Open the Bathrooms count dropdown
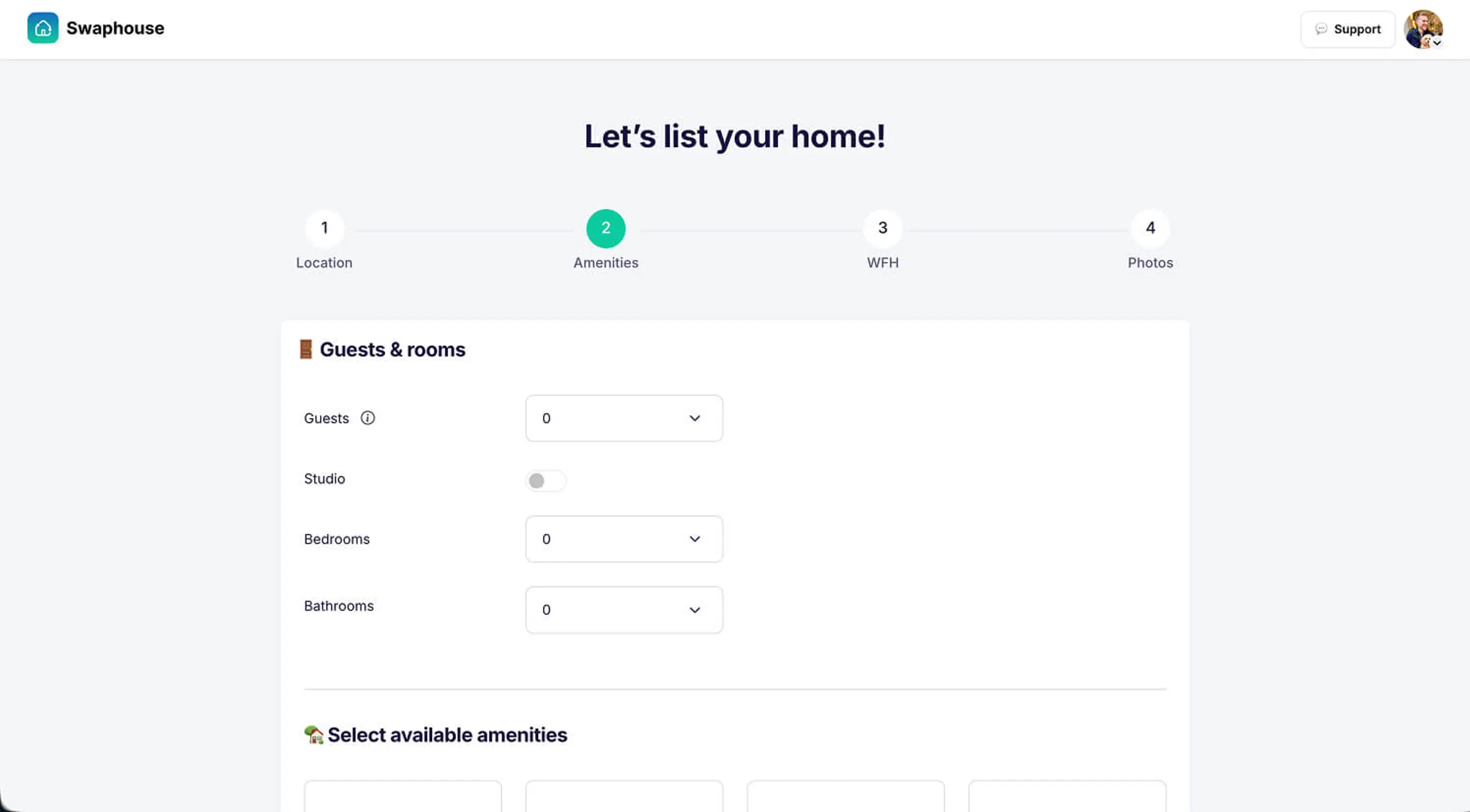The width and height of the screenshot is (1470, 812). tap(624, 610)
